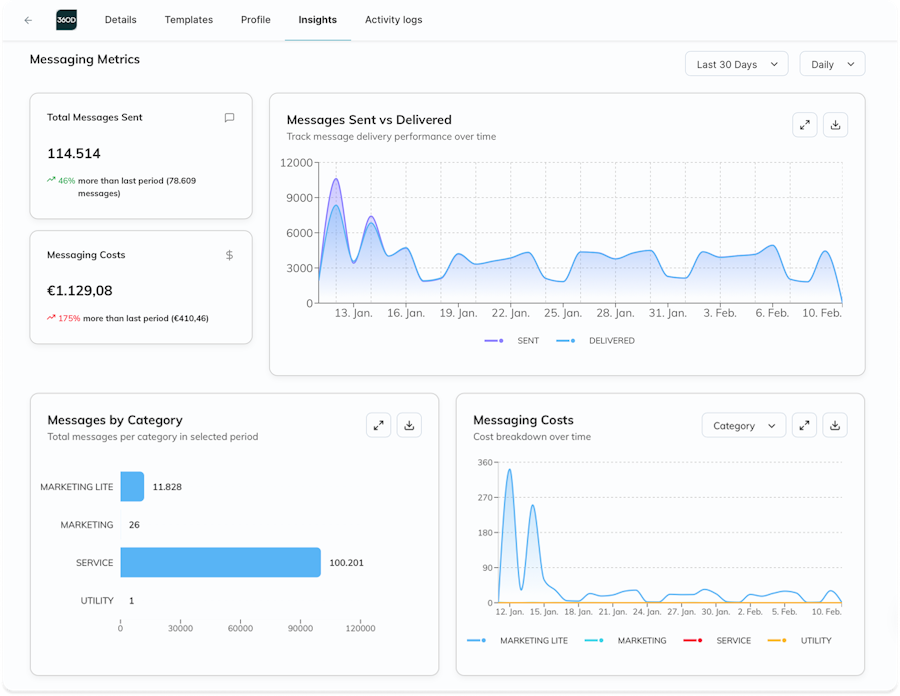The height and width of the screenshot is (696, 900).
Task: Expand the Messages by Category chart
Action: 378,425
